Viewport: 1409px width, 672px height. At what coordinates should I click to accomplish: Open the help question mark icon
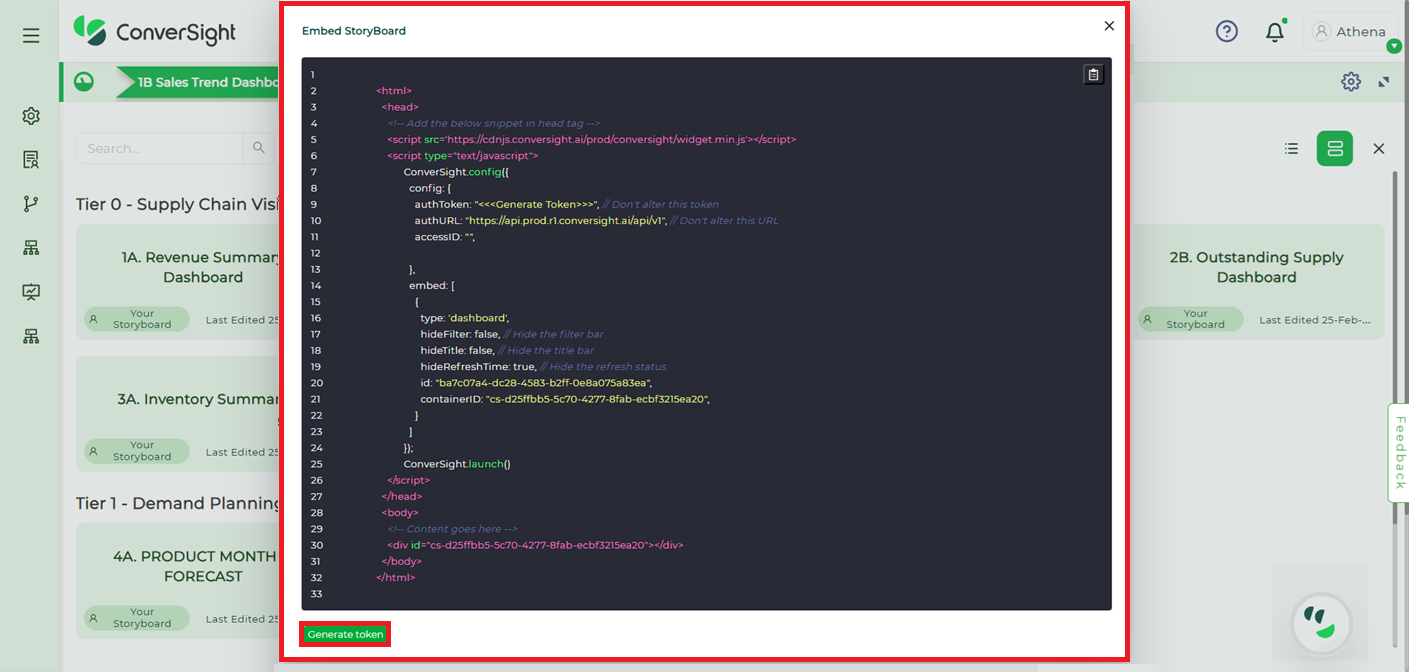point(1227,31)
